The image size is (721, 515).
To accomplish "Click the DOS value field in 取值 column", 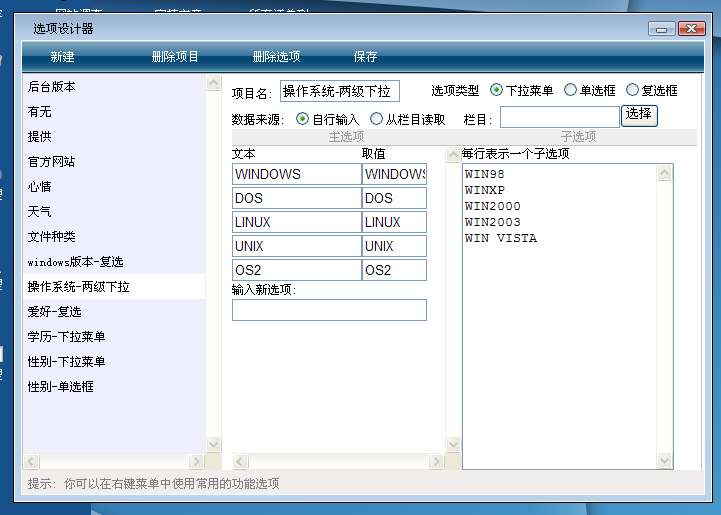I will [395, 198].
